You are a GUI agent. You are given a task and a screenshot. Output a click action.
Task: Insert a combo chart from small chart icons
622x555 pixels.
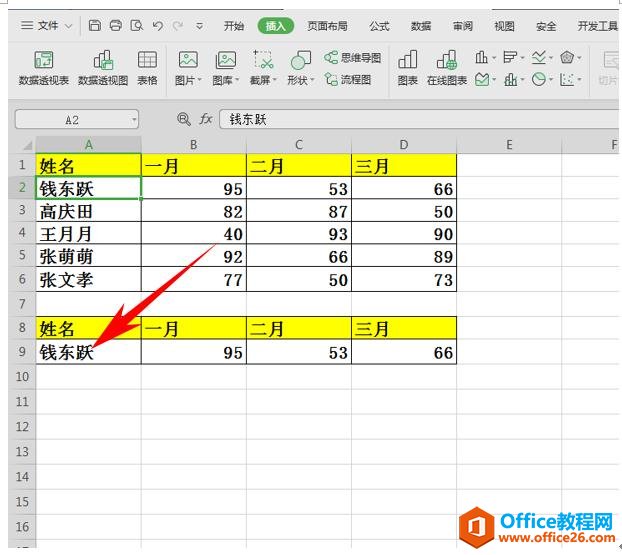click(x=510, y=80)
